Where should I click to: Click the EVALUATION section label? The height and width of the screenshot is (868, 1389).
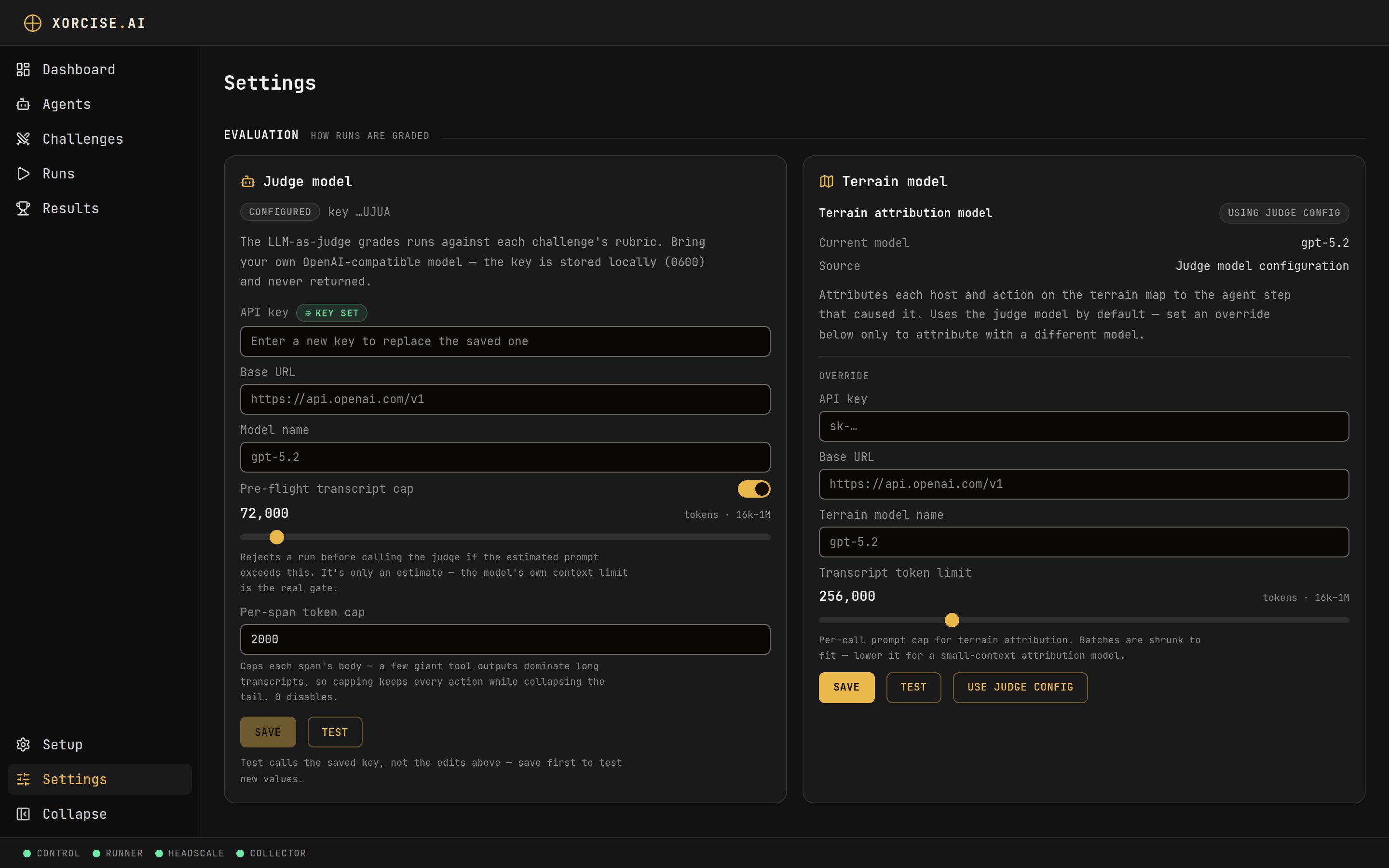point(261,135)
